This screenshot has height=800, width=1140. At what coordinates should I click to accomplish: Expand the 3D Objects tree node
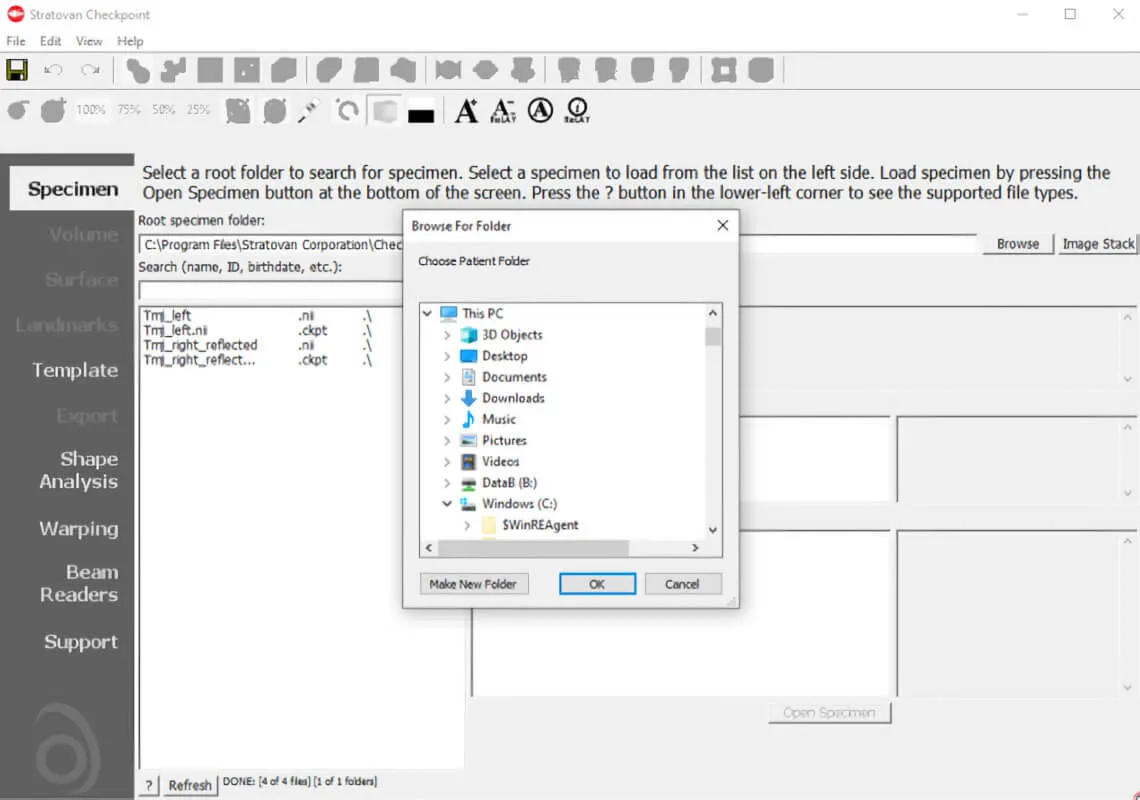[x=447, y=335]
